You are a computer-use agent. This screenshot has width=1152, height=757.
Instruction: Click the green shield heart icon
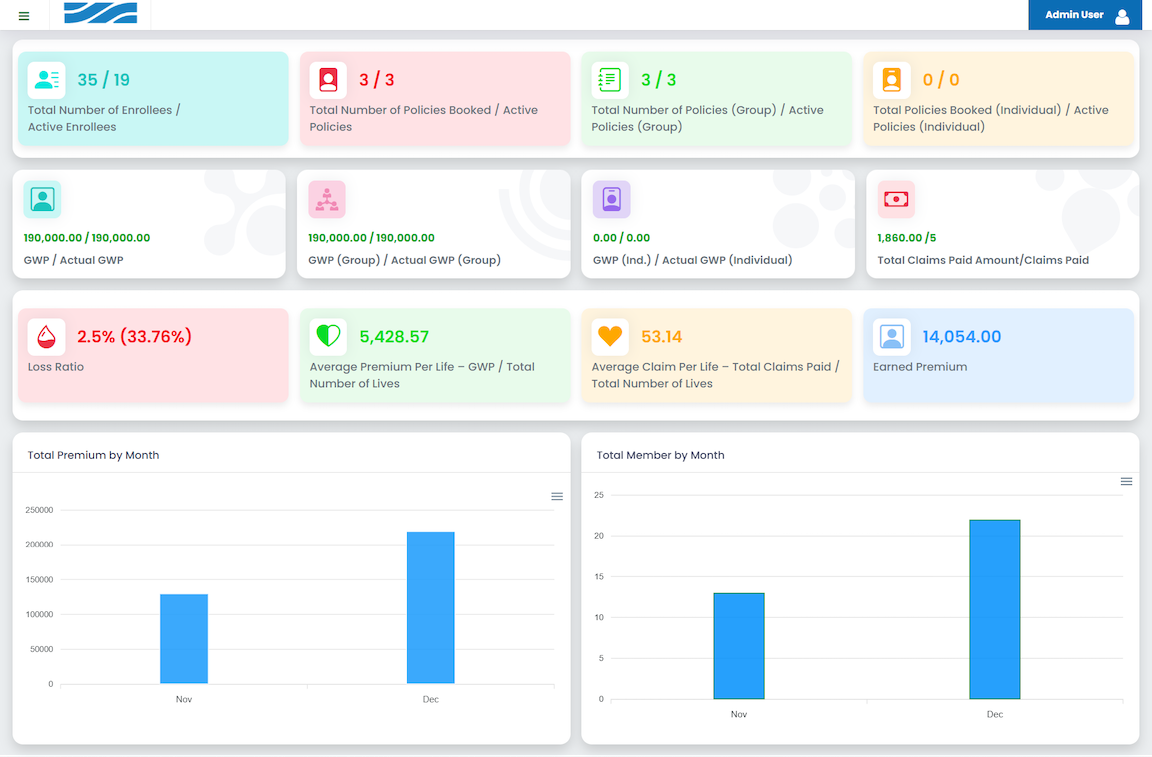(x=328, y=337)
